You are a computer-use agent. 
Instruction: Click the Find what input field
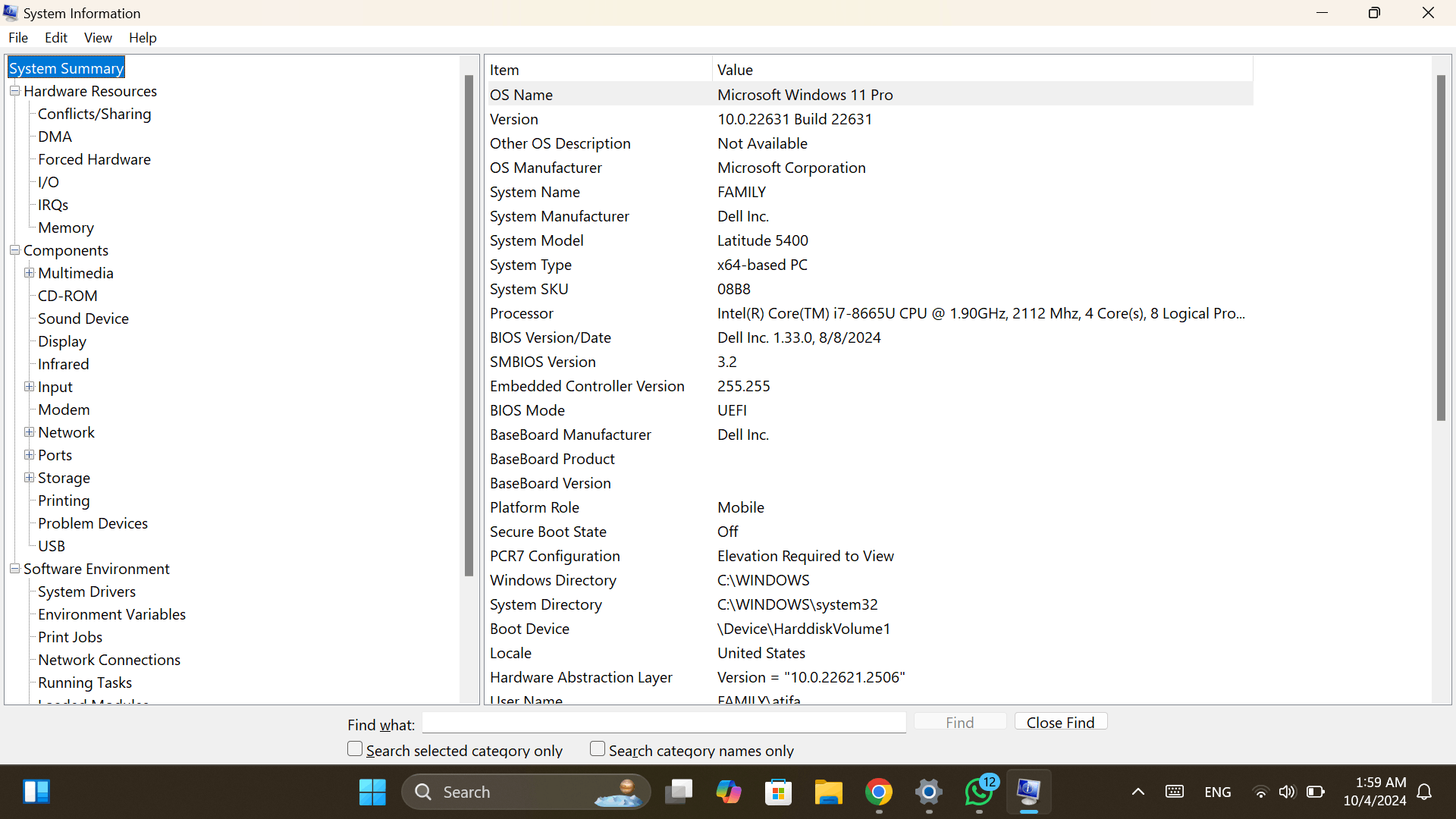point(664,723)
